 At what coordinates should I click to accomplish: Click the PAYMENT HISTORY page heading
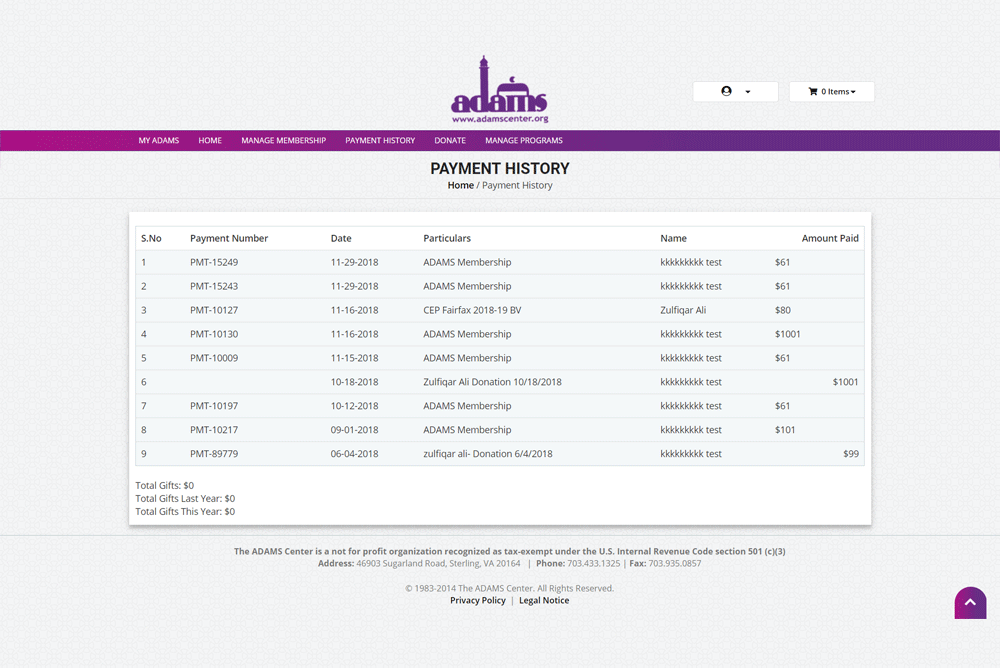(x=500, y=168)
